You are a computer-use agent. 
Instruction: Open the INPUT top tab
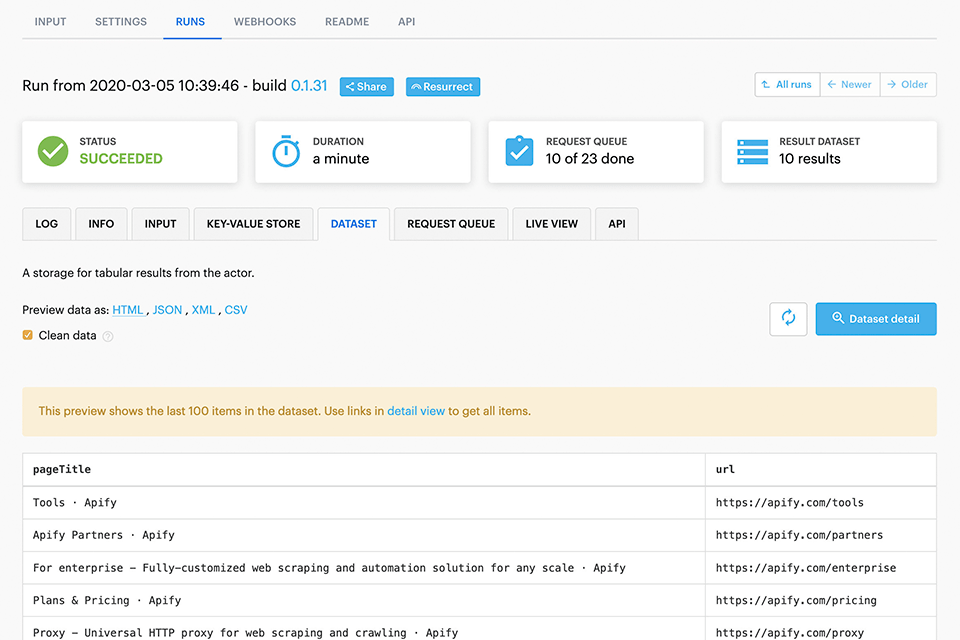(x=50, y=21)
